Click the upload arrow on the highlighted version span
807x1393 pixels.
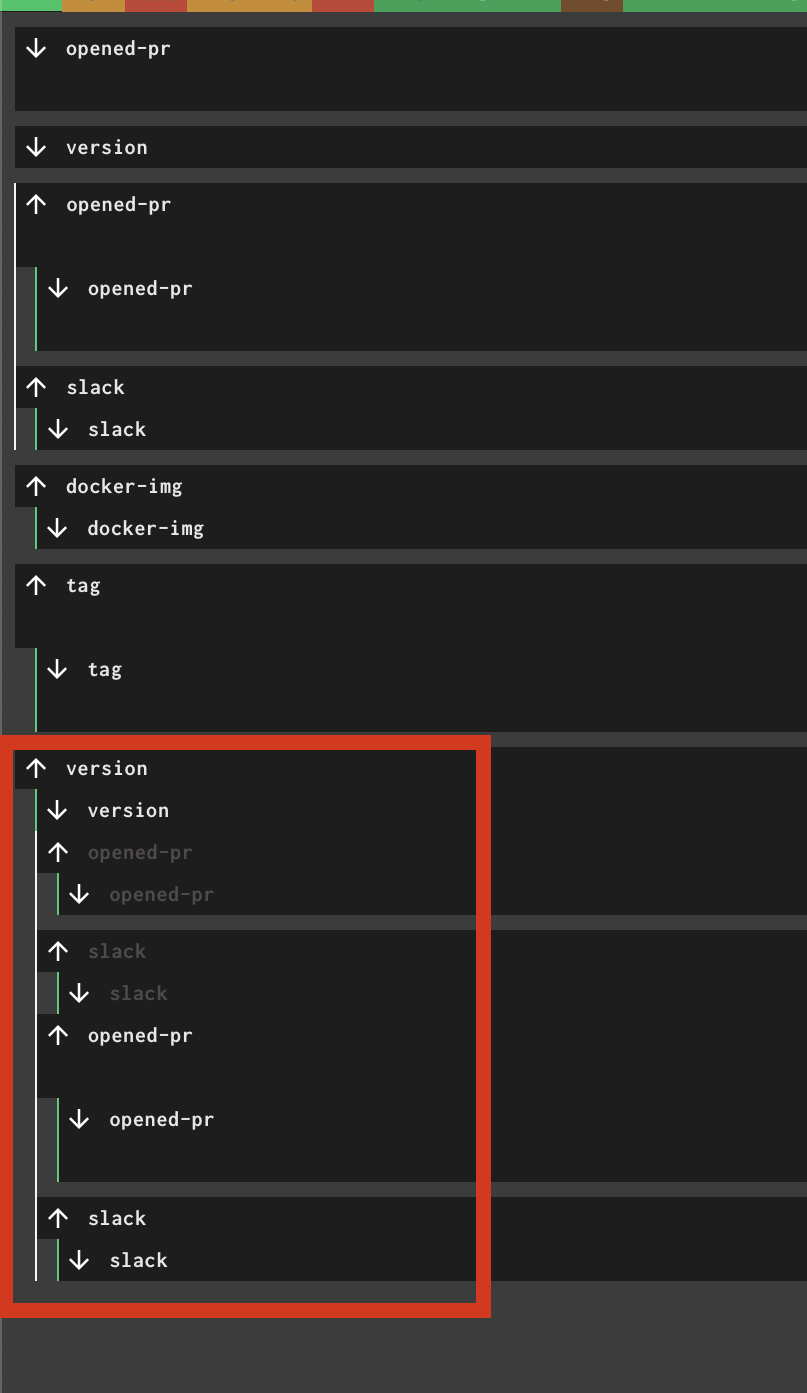pos(36,767)
